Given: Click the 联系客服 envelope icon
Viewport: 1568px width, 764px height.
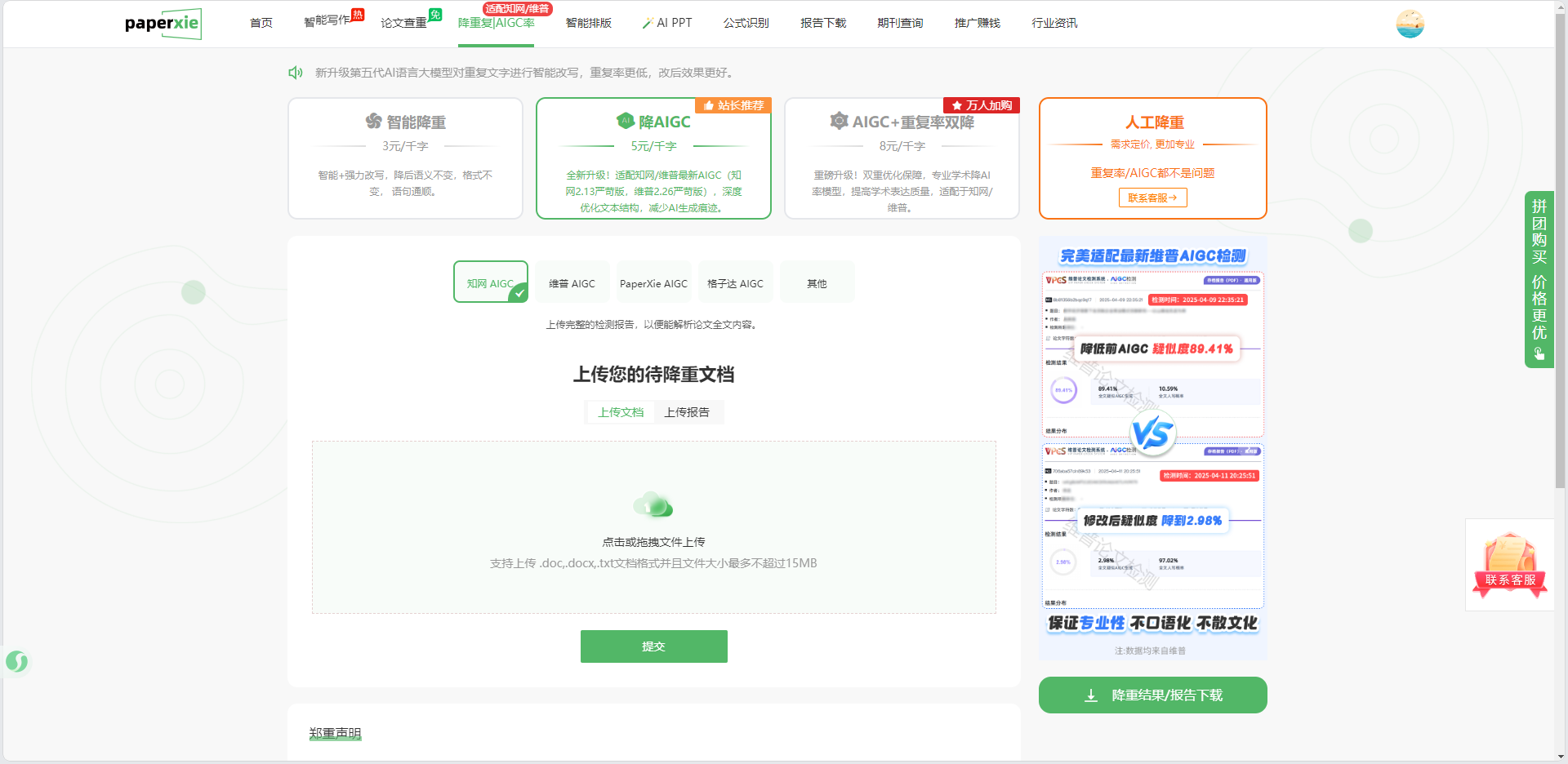Looking at the screenshot, I should click(x=1510, y=564).
